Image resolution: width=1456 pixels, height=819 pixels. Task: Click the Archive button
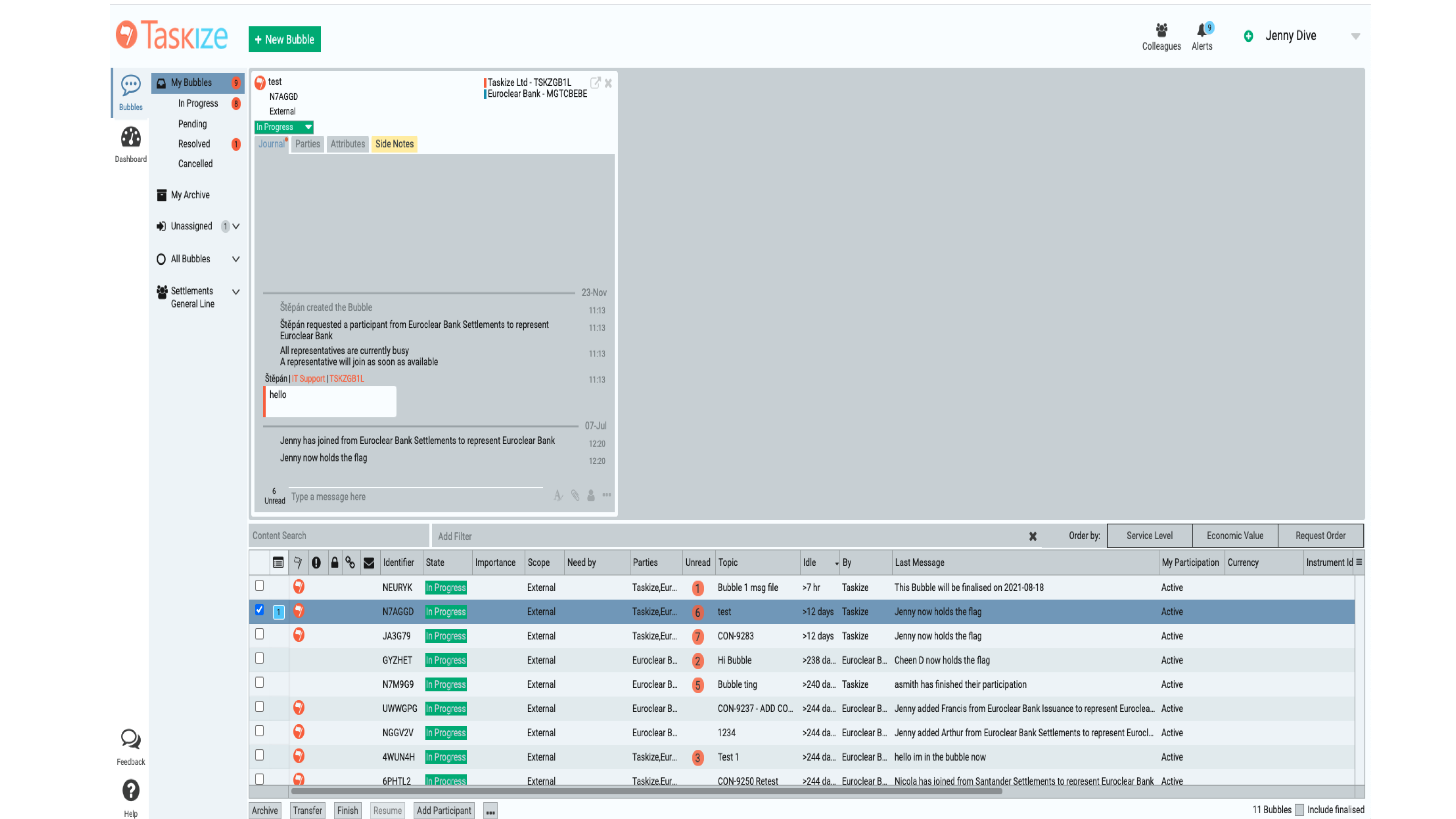(x=265, y=811)
